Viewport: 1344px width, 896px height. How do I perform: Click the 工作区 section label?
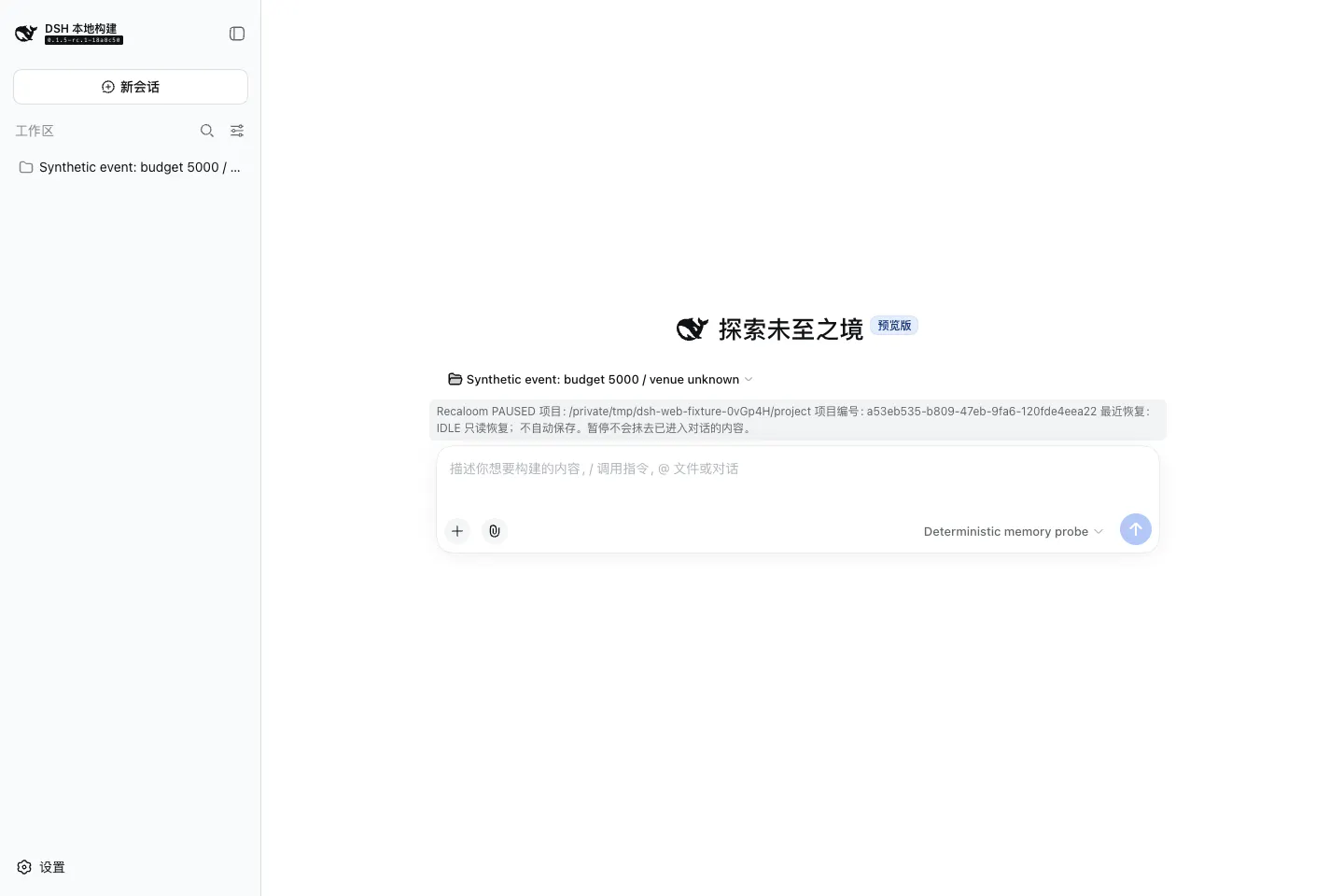(x=35, y=131)
